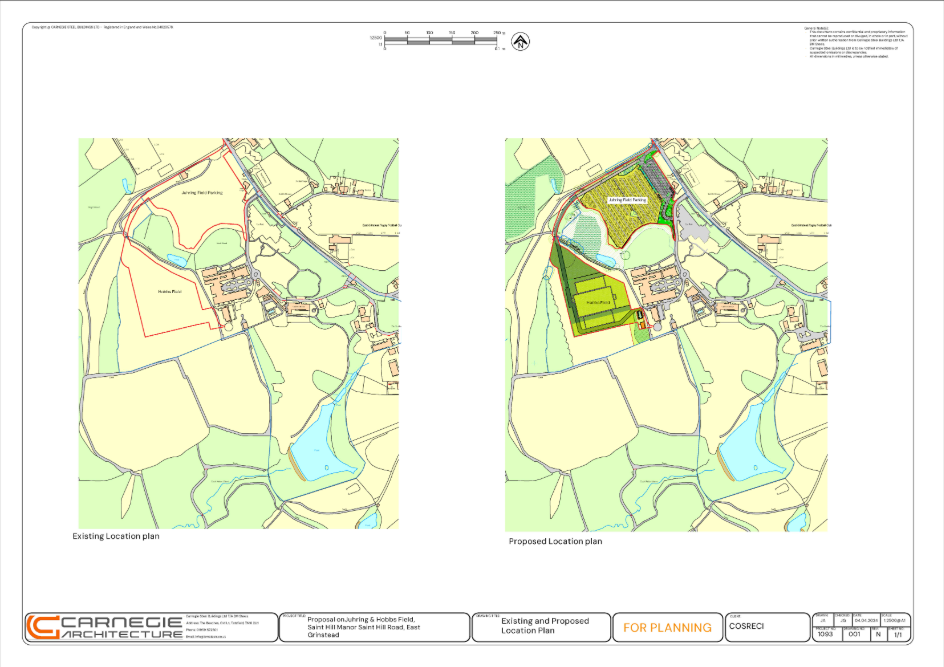Image resolution: width=944 pixels, height=667 pixels.
Task: Click the sheet number '1/1'
Action: click(898, 634)
